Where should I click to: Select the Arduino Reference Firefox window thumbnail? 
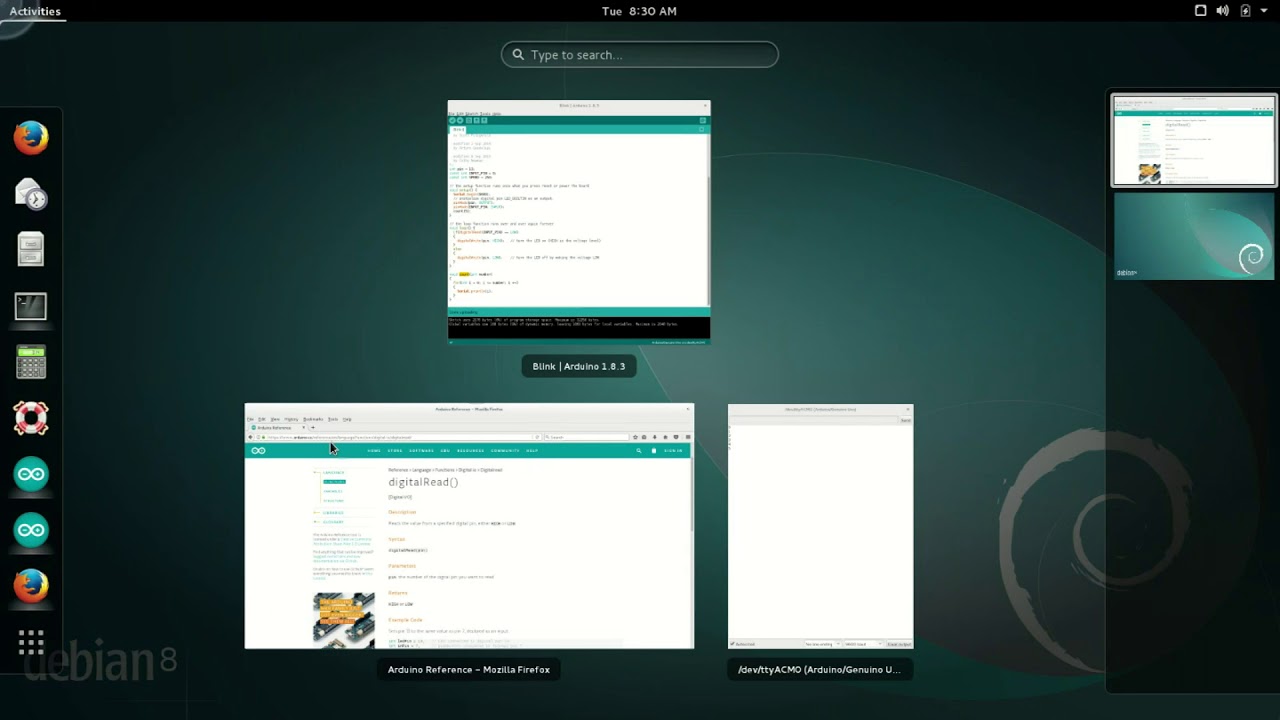click(469, 526)
